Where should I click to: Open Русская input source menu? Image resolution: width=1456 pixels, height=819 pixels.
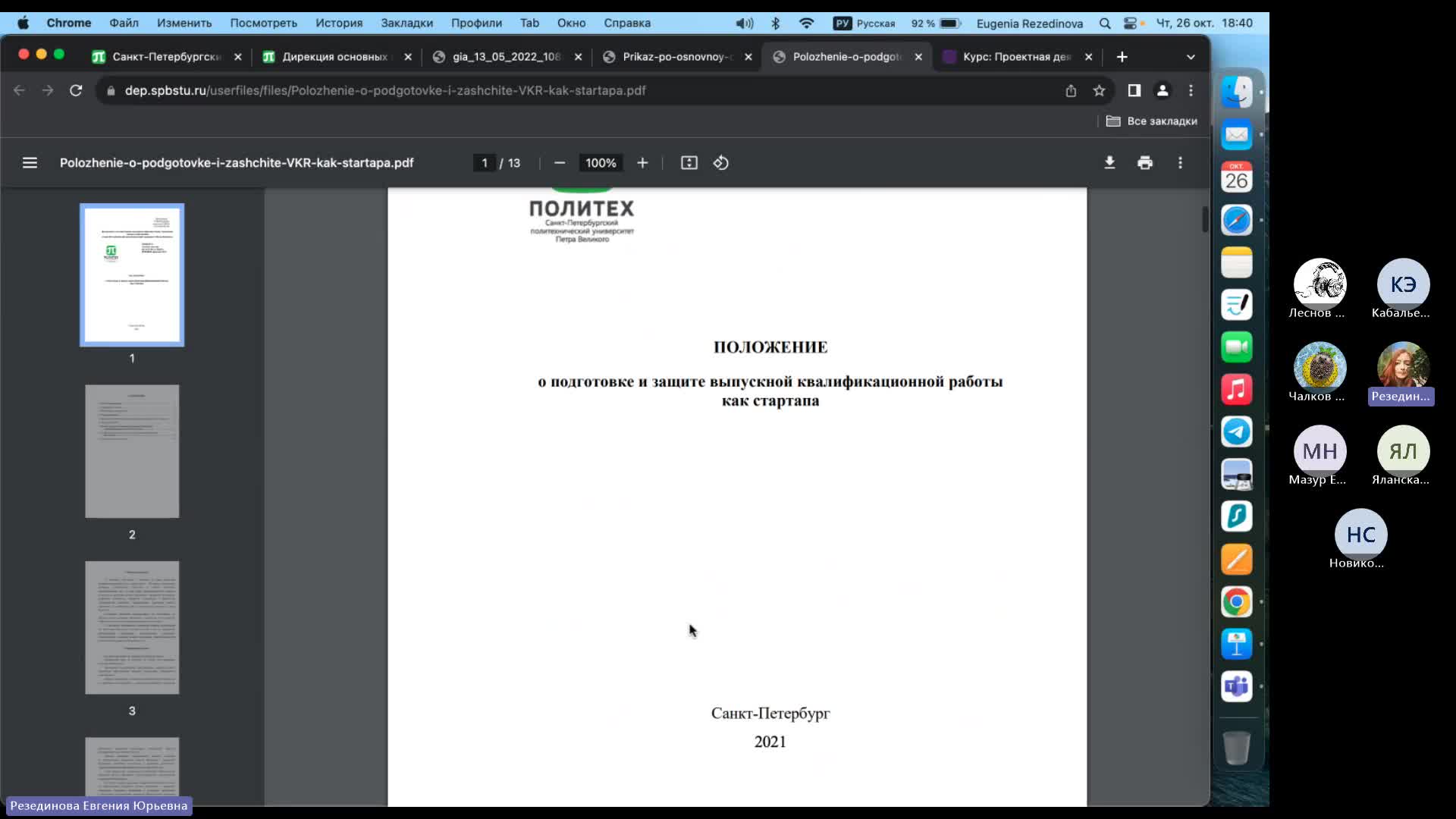pos(864,24)
